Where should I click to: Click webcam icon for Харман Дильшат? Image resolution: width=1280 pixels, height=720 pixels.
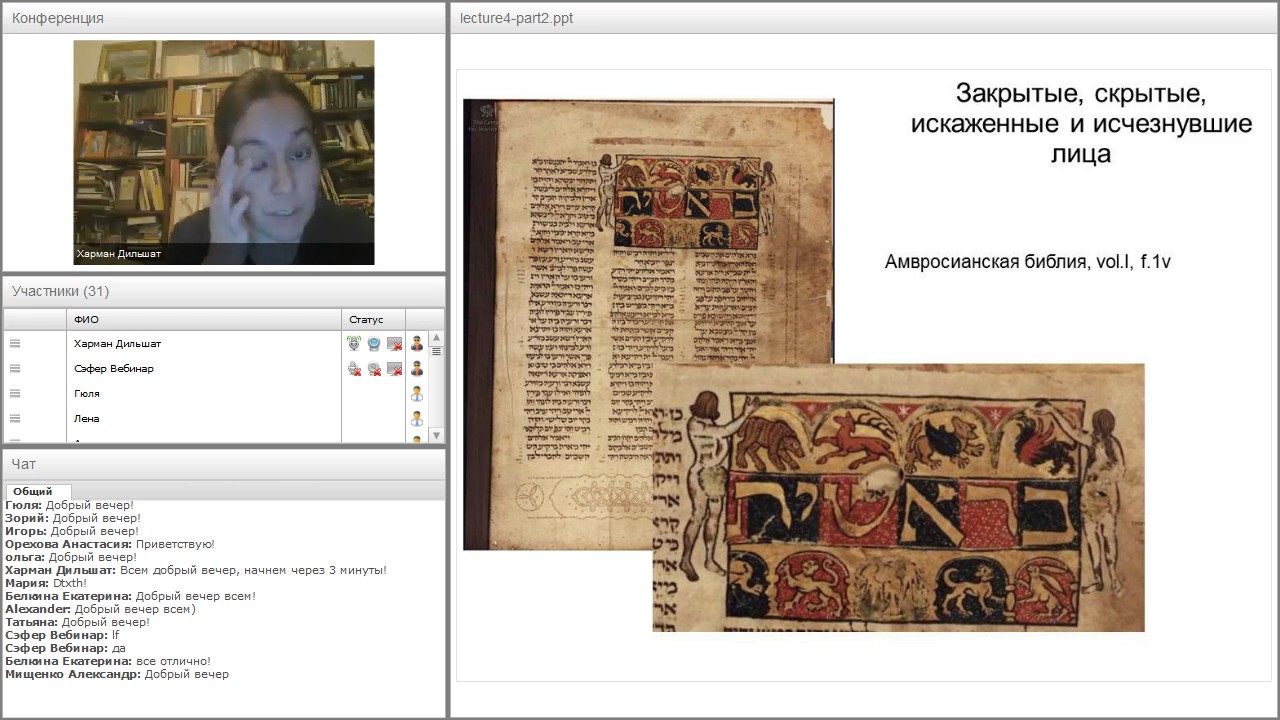374,343
